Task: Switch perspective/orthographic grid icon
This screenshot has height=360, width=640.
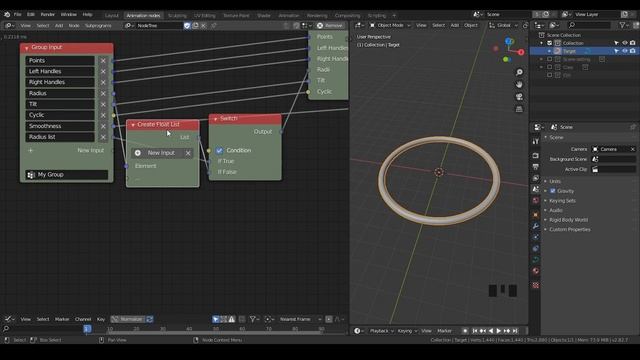Action: [519, 109]
